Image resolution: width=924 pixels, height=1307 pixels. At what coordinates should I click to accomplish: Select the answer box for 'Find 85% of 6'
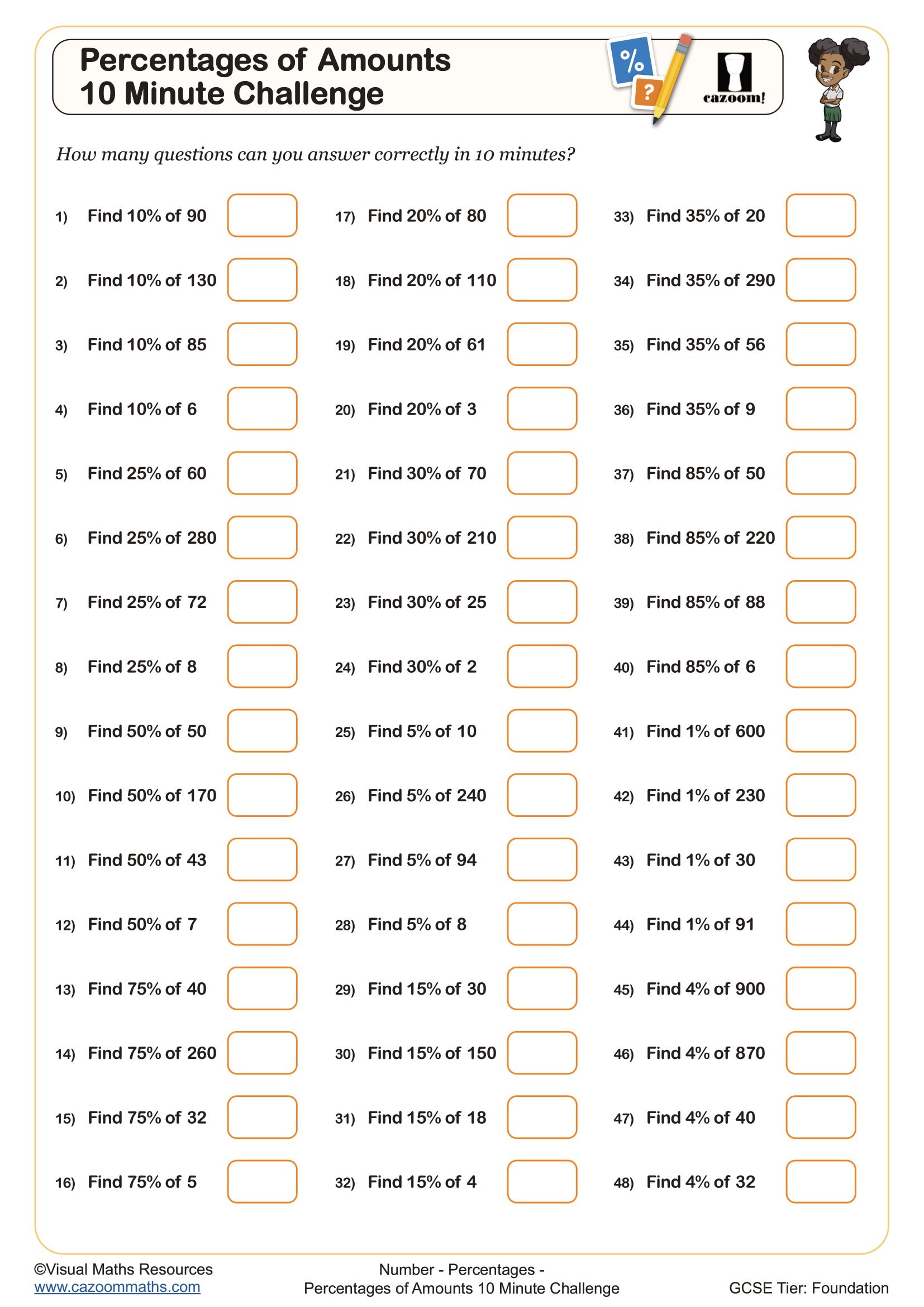[x=821, y=666]
